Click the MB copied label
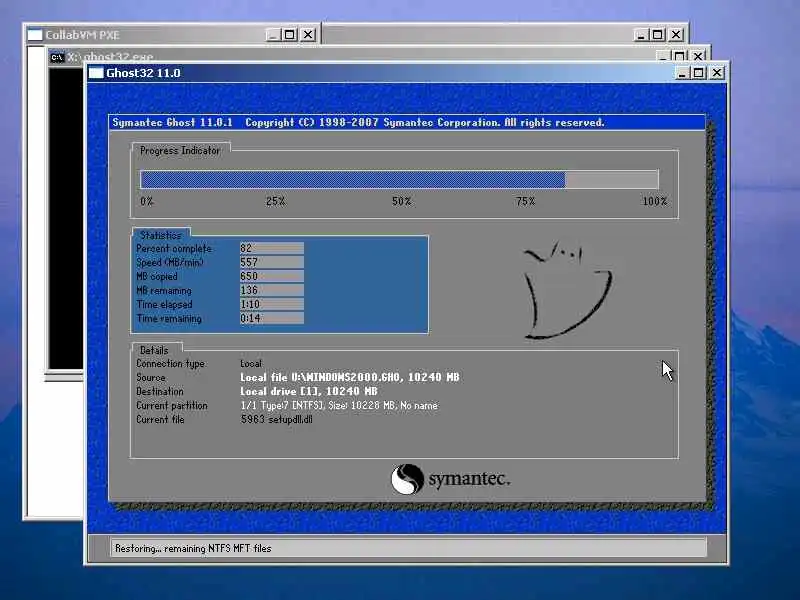 pyautogui.click(x=157, y=276)
